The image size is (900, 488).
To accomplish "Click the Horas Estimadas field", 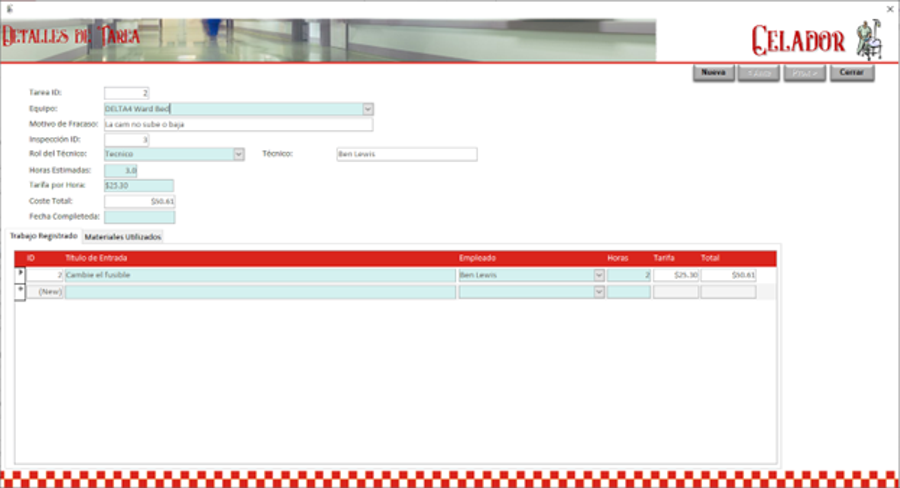I will 120,170.
